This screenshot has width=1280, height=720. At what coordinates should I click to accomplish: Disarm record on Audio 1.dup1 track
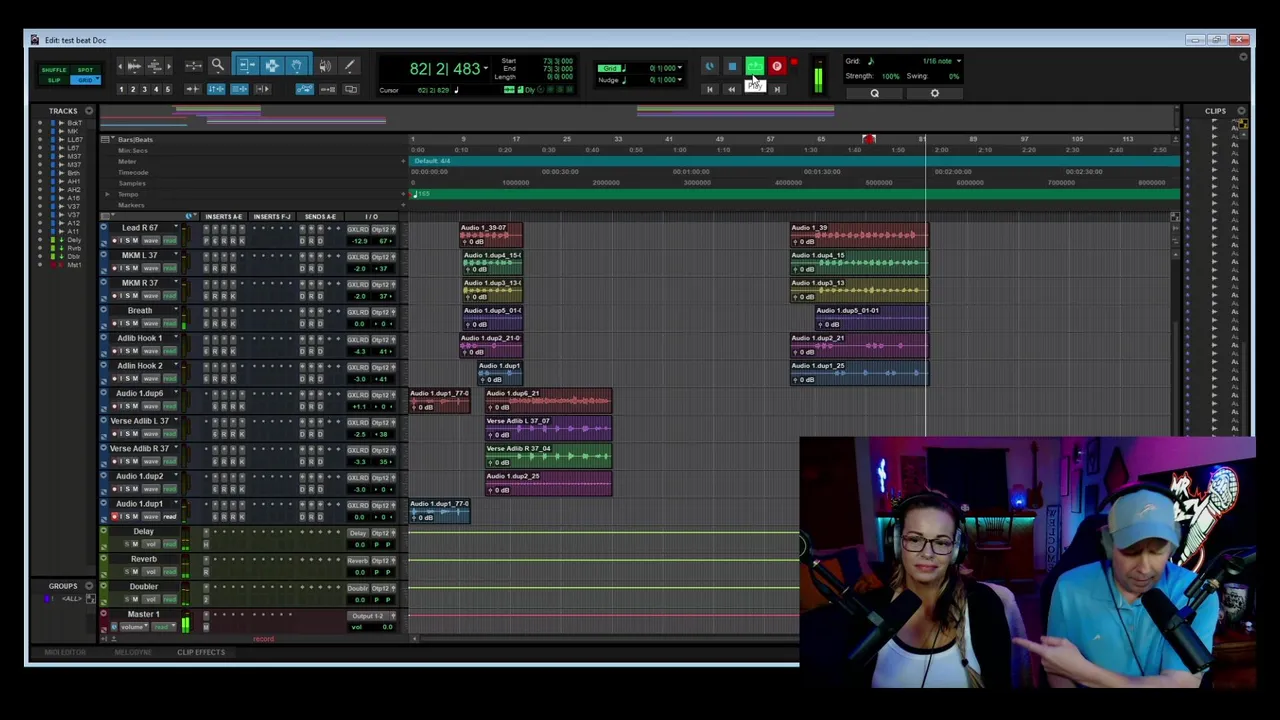coord(115,517)
